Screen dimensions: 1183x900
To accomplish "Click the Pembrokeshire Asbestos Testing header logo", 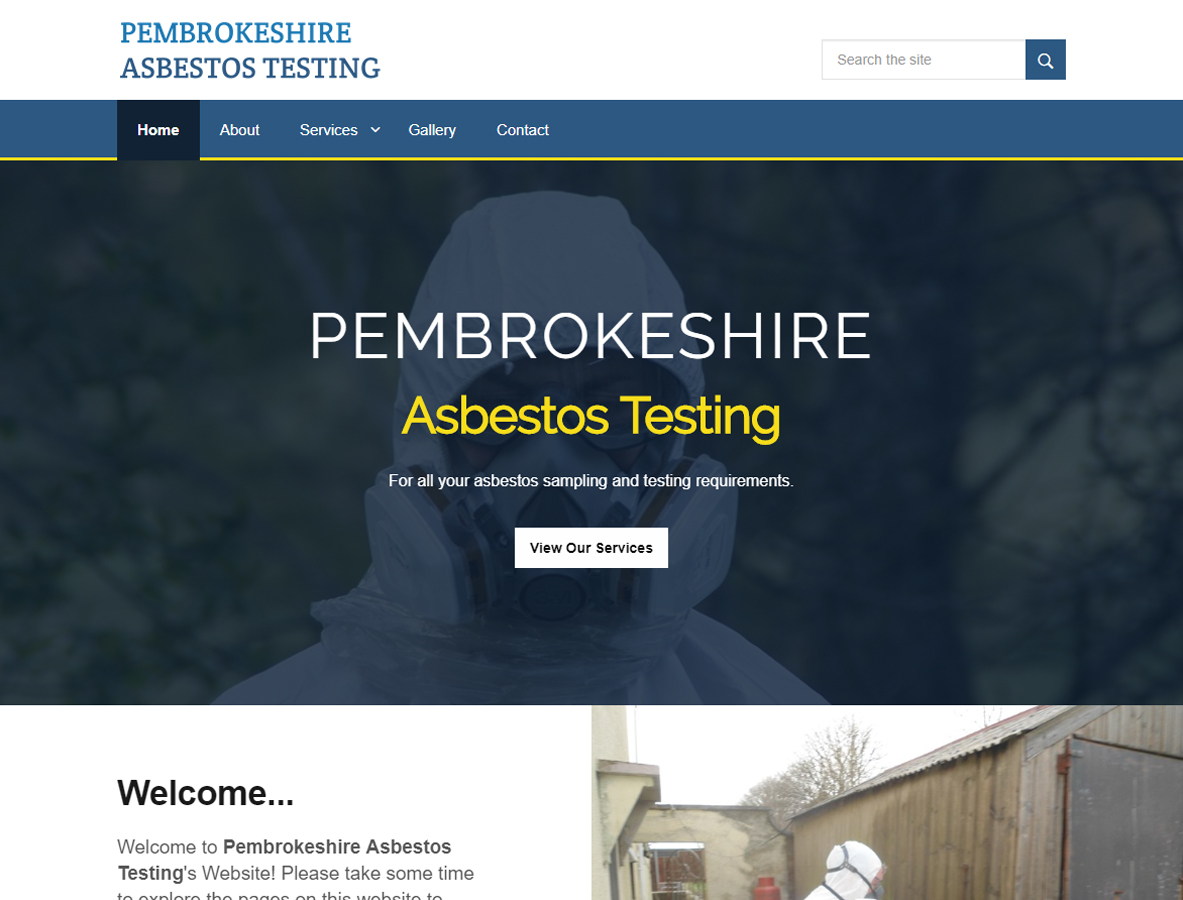I will pyautogui.click(x=250, y=51).
